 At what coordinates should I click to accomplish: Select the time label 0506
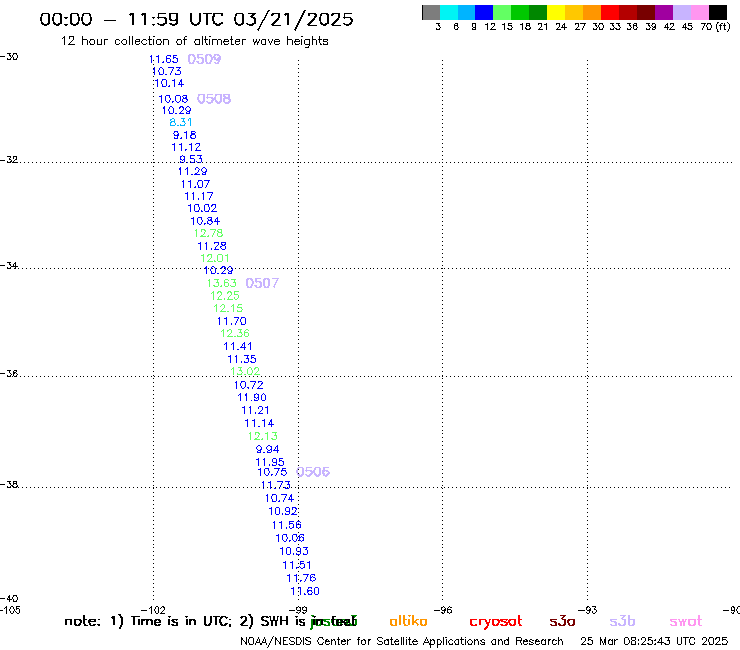pos(313,472)
